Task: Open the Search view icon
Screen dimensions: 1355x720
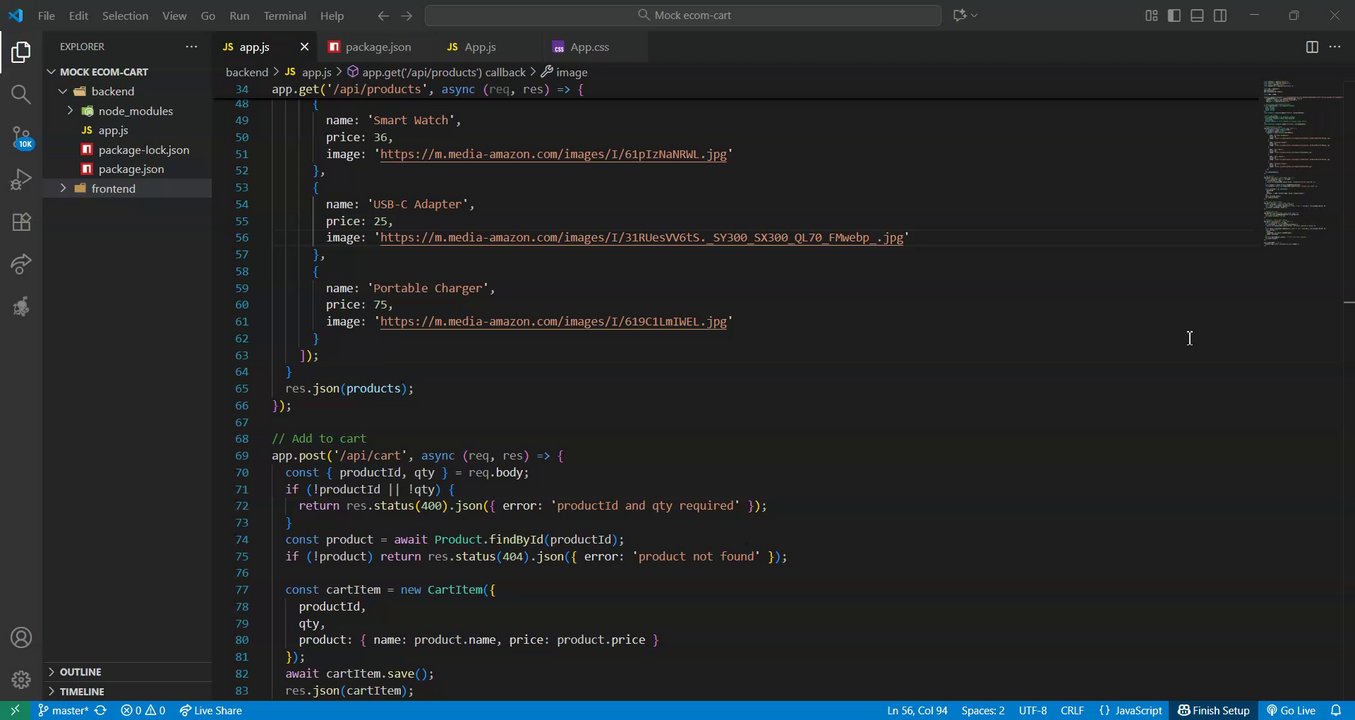Action: click(x=21, y=94)
